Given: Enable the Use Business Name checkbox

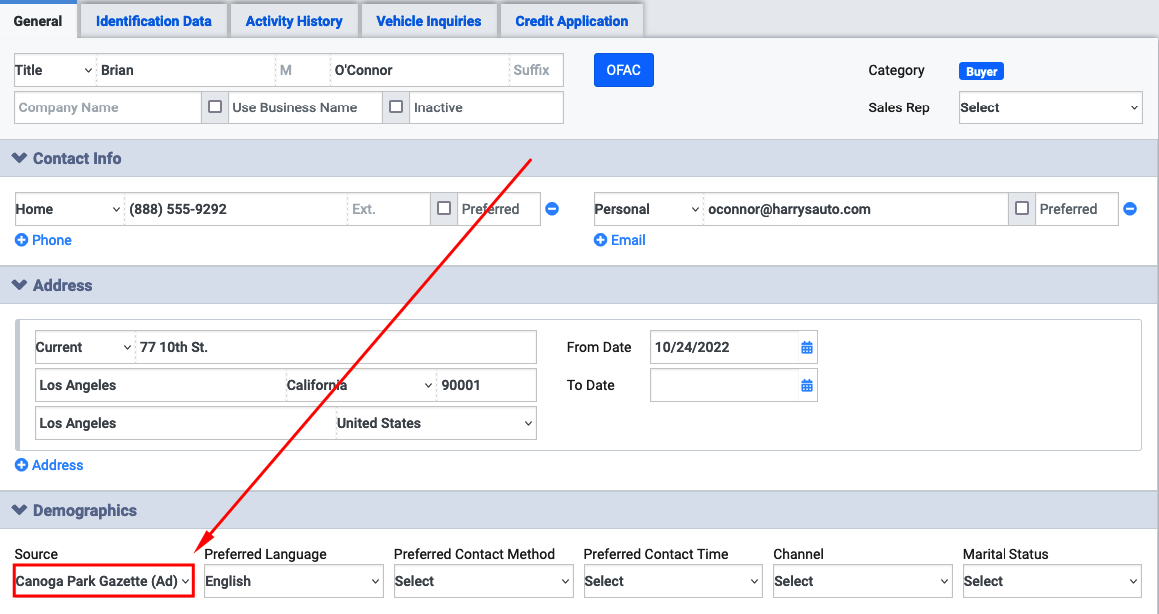Looking at the screenshot, I should 214,107.
